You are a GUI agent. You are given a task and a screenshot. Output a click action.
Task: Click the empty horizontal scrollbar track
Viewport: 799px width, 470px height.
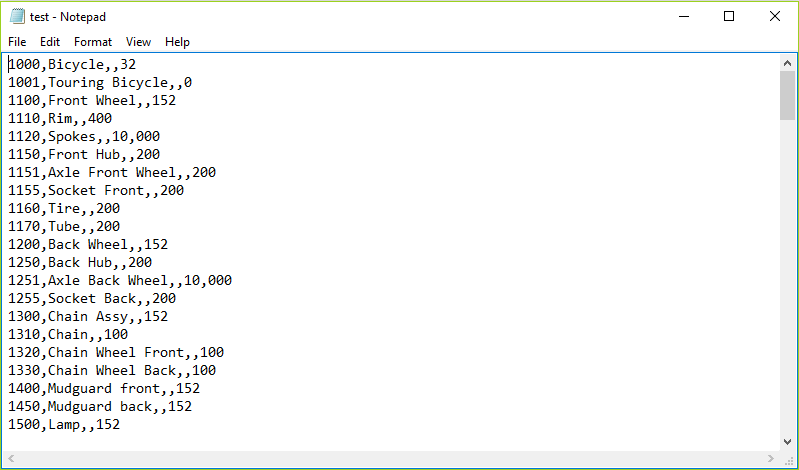(x=391, y=459)
